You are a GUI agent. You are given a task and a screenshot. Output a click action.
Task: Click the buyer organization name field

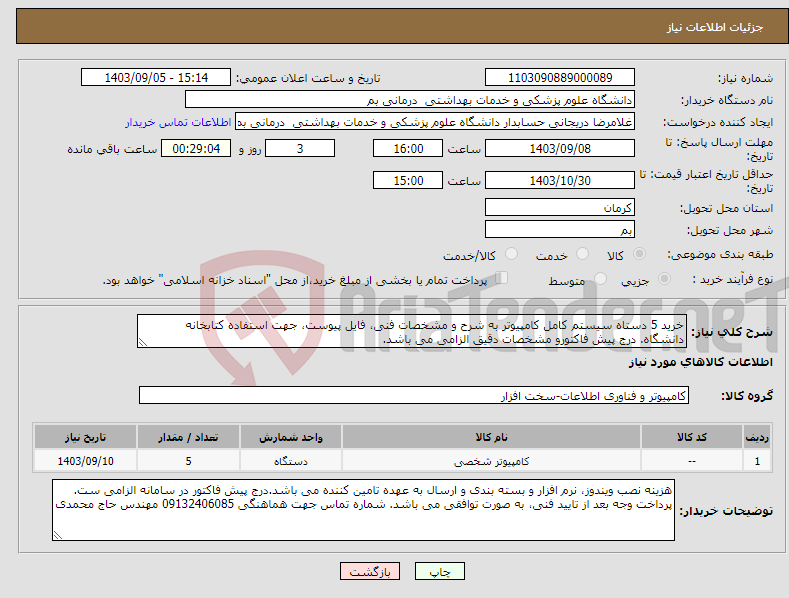pyautogui.click(x=410, y=100)
